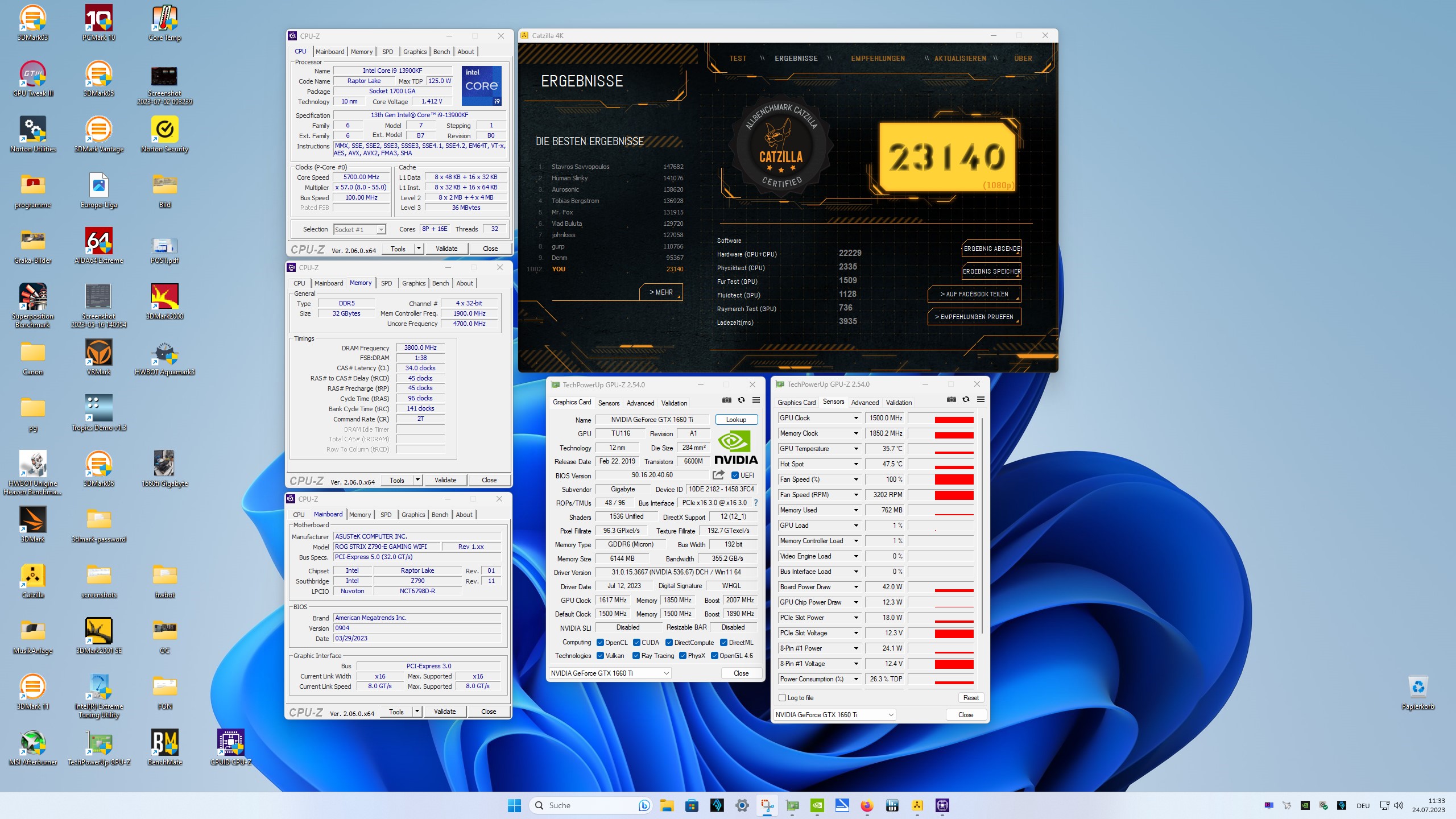The image size is (1456, 819).
Task: Expand the Power Consumption (%) sensor dropdown
Action: [x=855, y=679]
